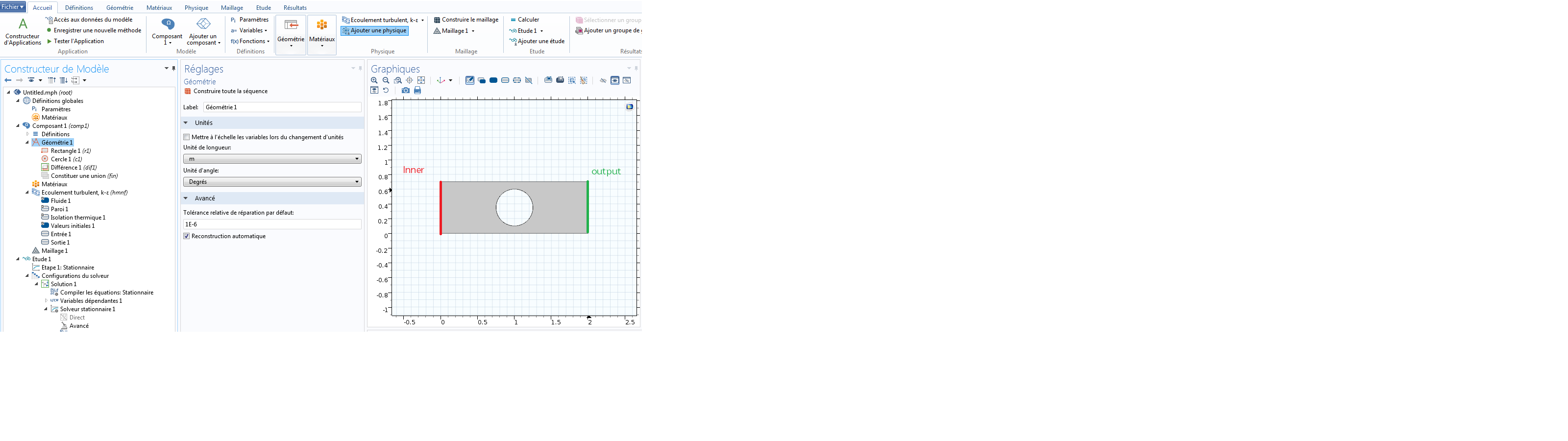
Task: Switch to the Résultats ribbon tab
Action: (294, 8)
